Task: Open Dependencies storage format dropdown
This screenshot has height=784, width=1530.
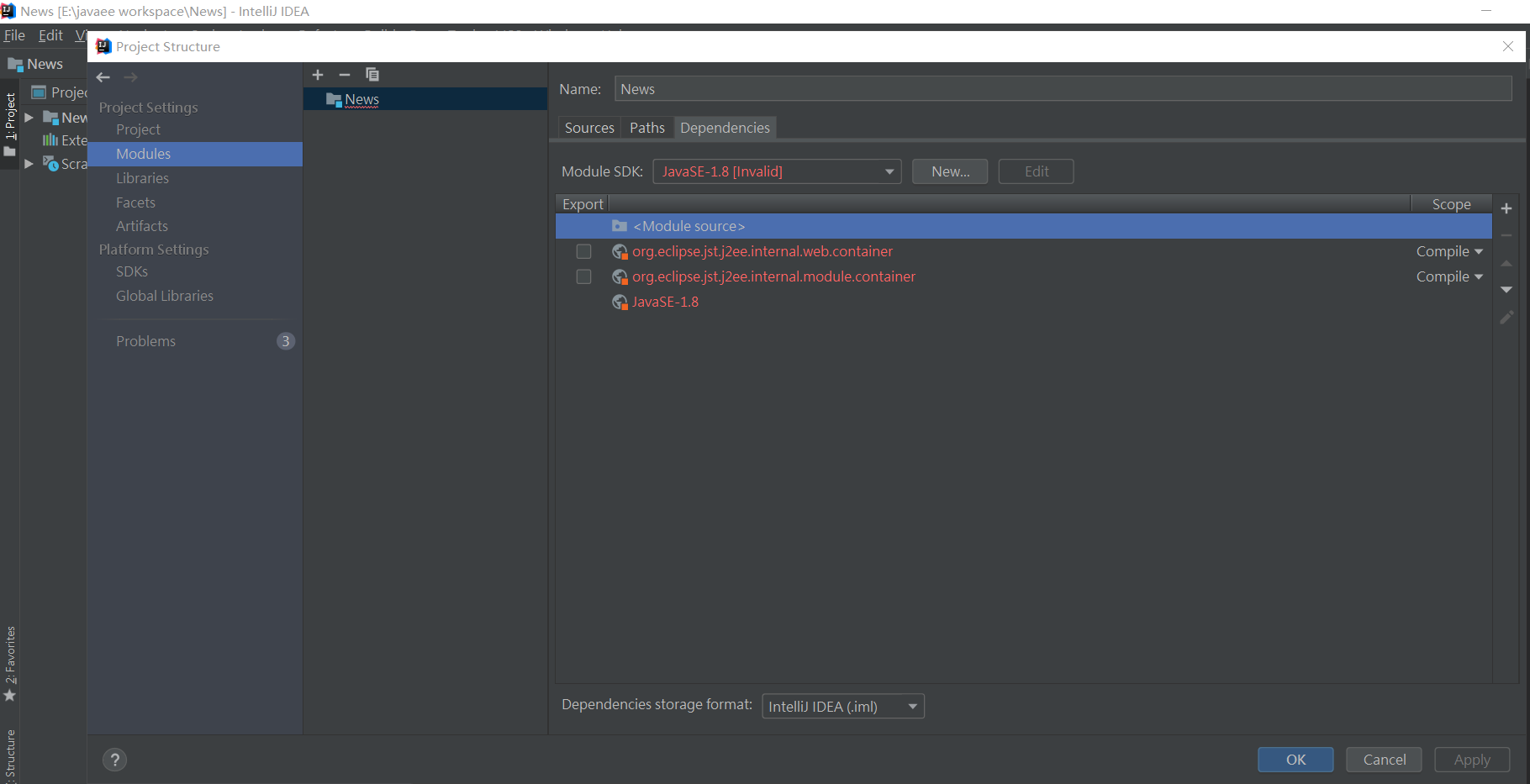Action: pyautogui.click(x=843, y=706)
